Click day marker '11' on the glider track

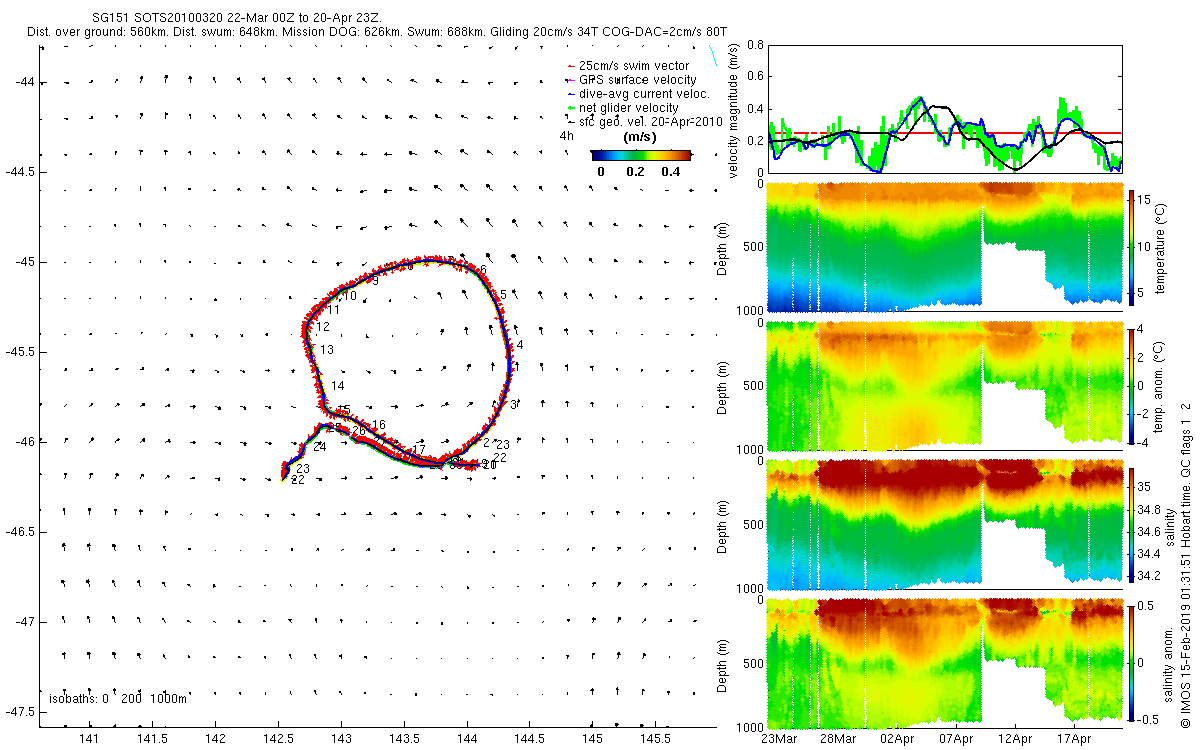tap(334, 310)
